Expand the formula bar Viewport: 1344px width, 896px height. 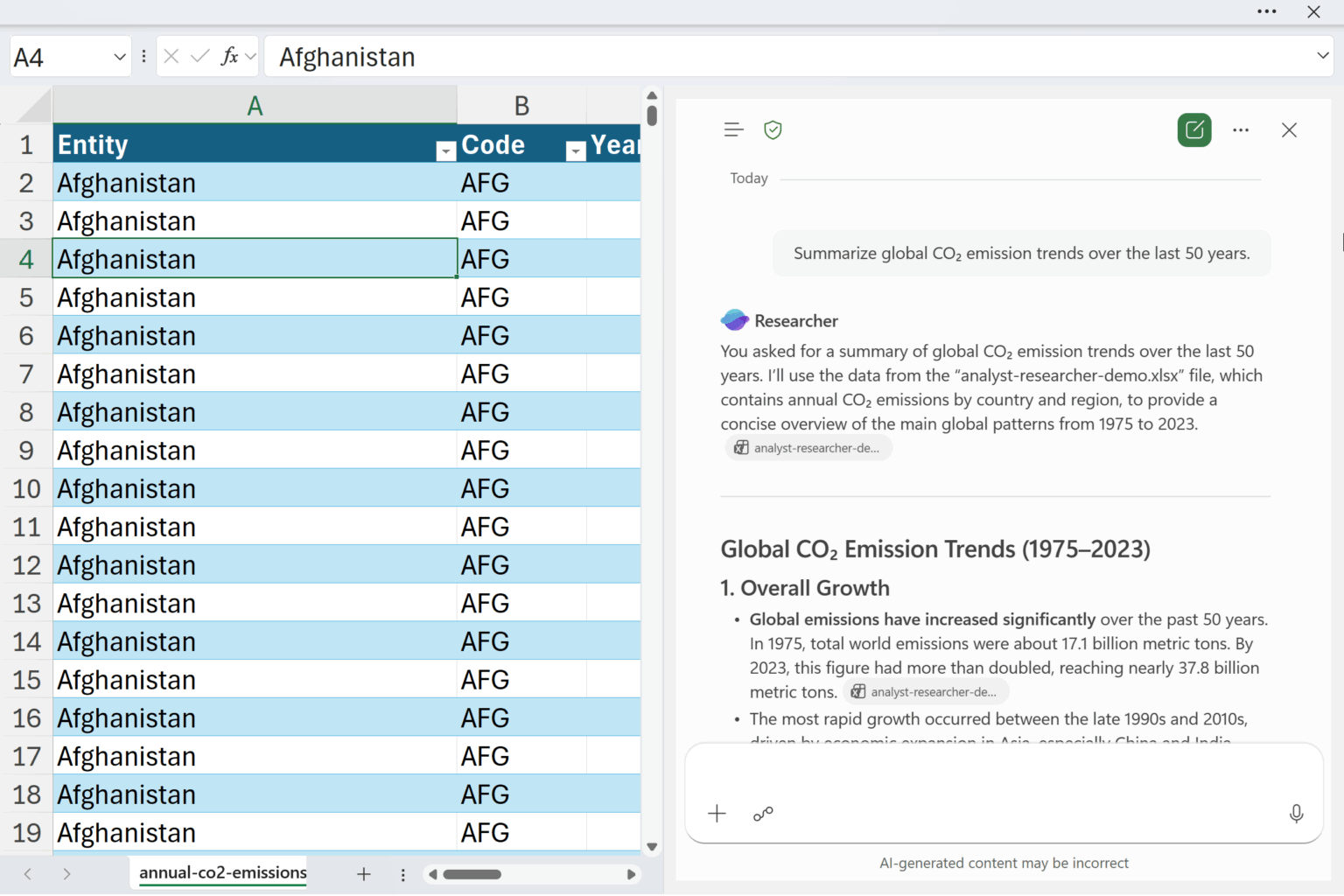[1322, 56]
